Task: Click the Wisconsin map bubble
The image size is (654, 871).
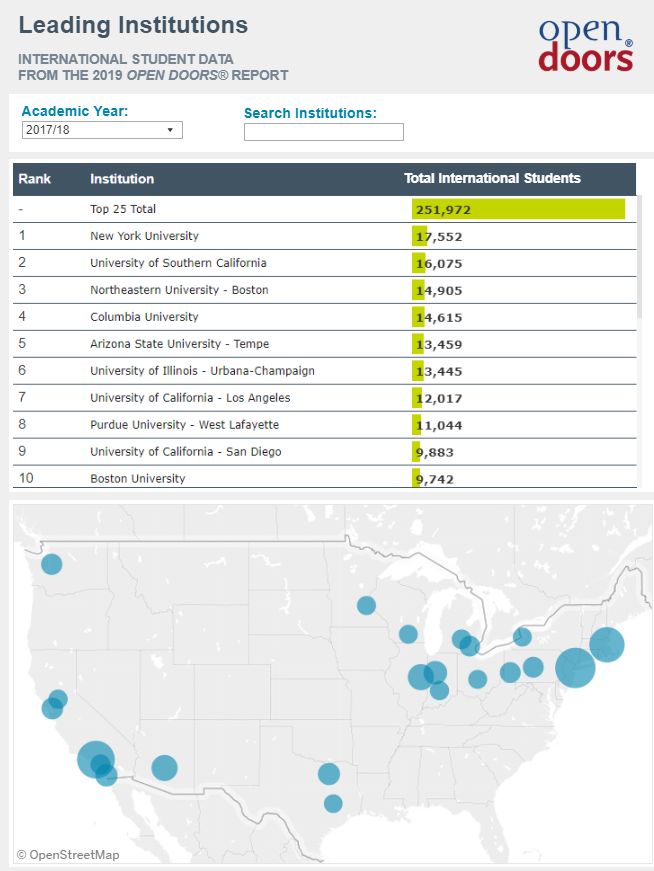Action: click(x=408, y=634)
